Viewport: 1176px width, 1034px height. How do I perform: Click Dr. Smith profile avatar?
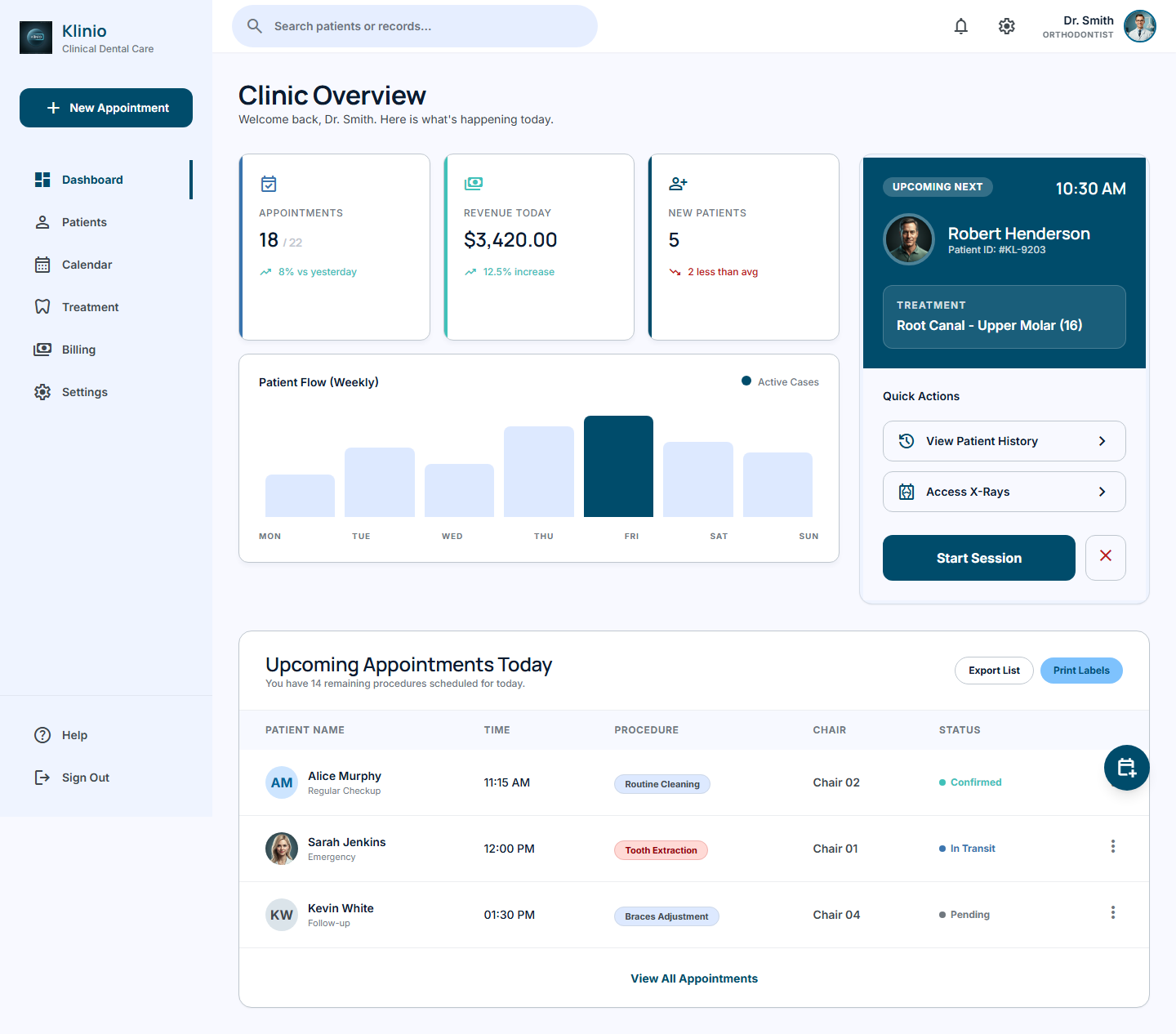pos(1140,26)
